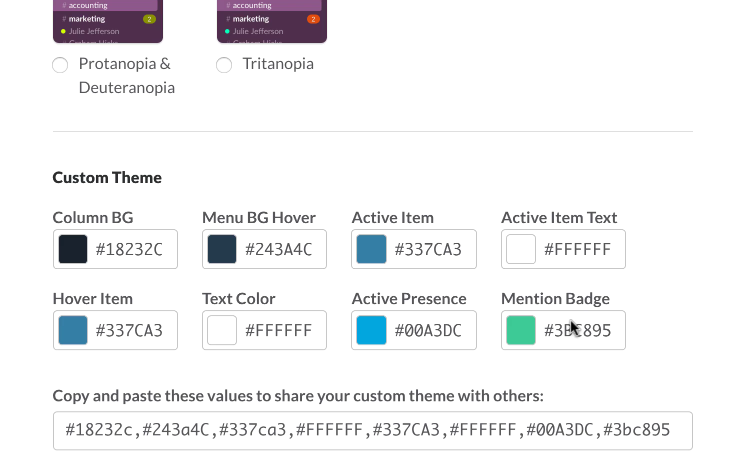Viewport: 733px width, 466px height.
Task: Open the Active Presence color swatch
Action: (372, 330)
